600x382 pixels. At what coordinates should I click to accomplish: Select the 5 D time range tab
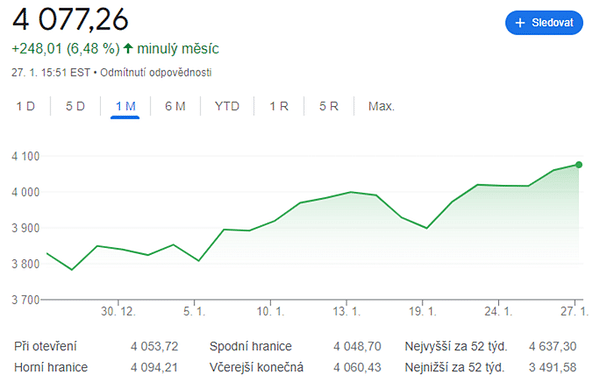pos(75,106)
